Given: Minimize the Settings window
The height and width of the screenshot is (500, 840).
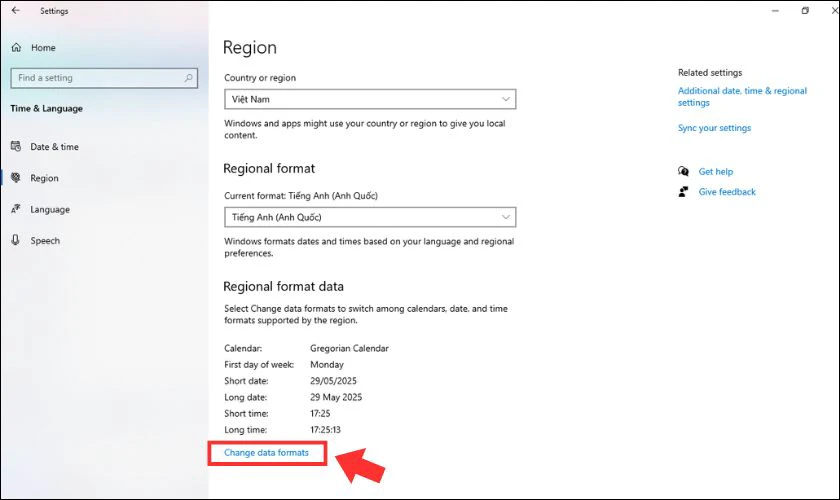Looking at the screenshot, I should click(x=775, y=11).
